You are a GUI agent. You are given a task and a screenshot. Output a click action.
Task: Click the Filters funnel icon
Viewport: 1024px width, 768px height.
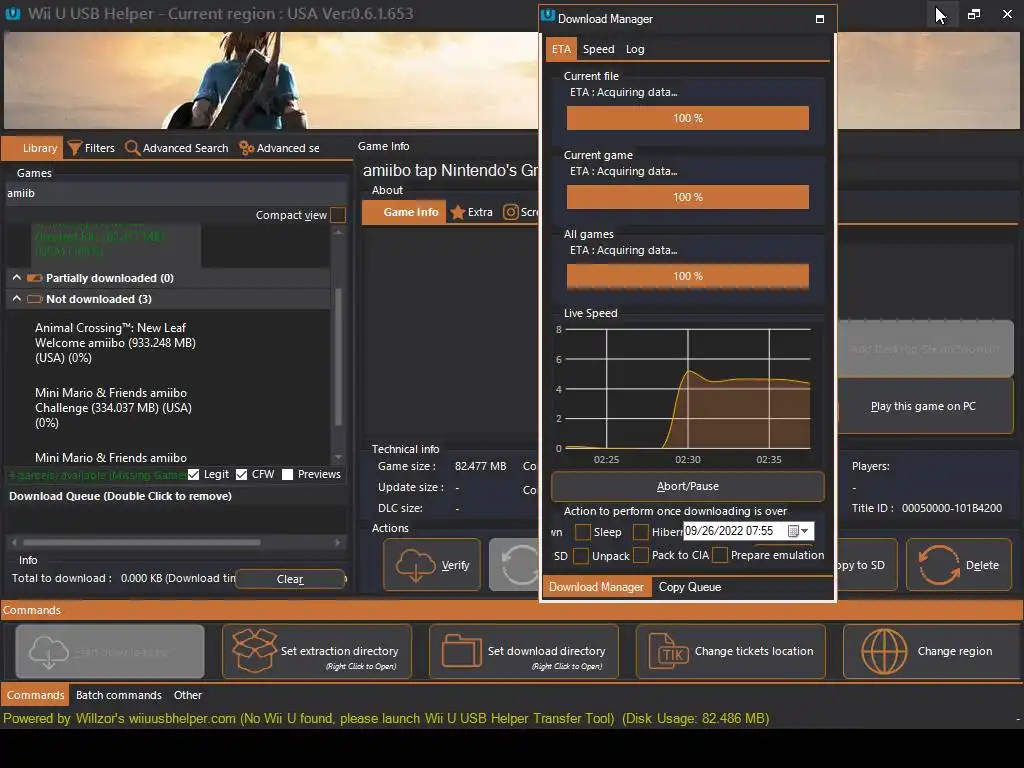75,148
